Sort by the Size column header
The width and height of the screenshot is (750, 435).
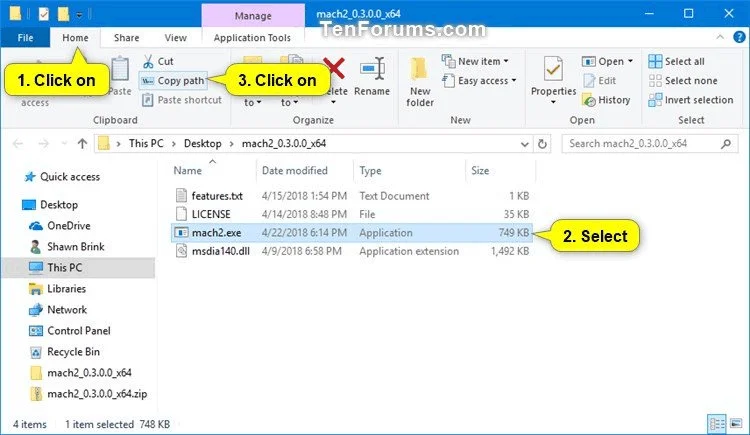(480, 170)
